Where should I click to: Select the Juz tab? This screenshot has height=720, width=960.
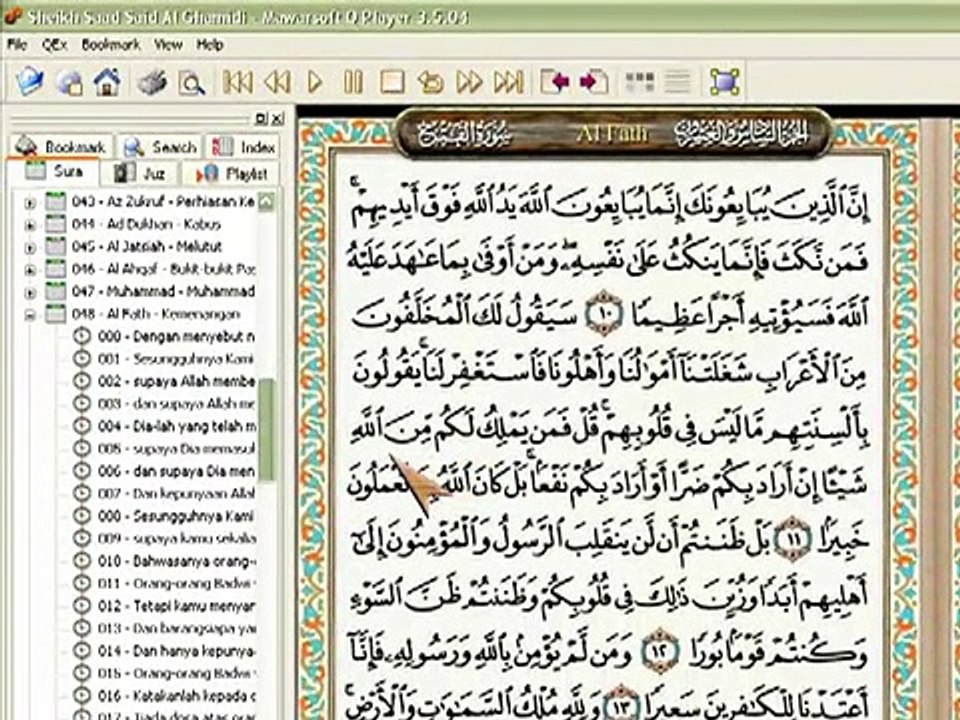[x=140, y=174]
